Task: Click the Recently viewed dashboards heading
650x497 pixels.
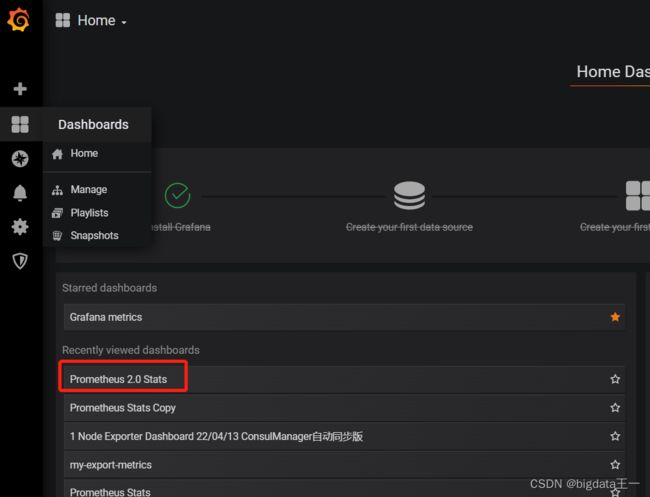Action: pyautogui.click(x=131, y=350)
